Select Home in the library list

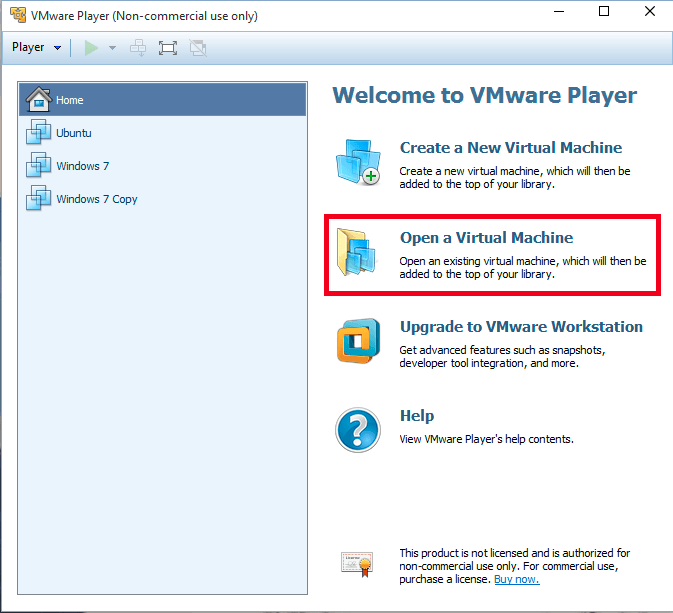163,100
